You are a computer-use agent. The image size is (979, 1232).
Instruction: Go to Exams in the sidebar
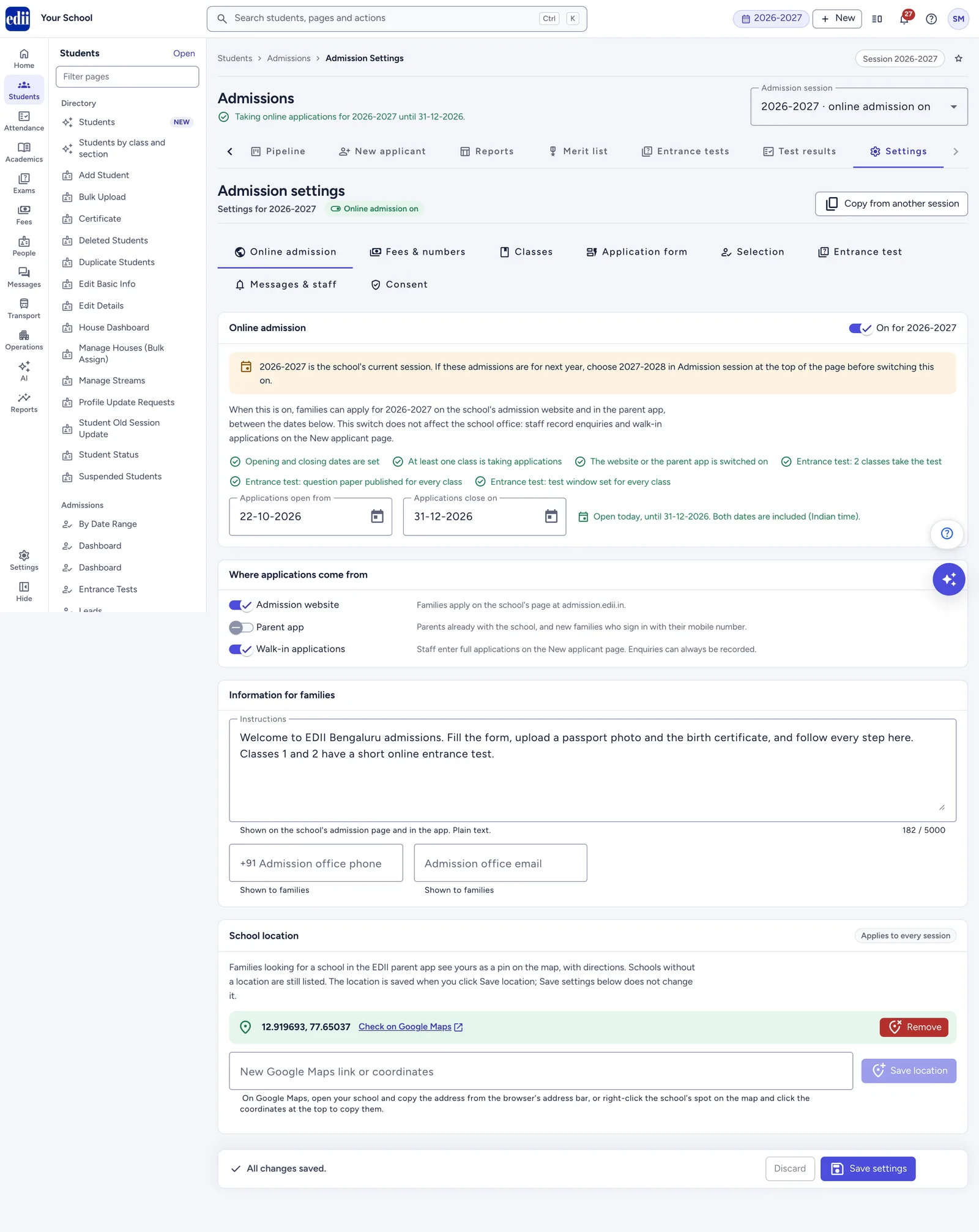(24, 184)
